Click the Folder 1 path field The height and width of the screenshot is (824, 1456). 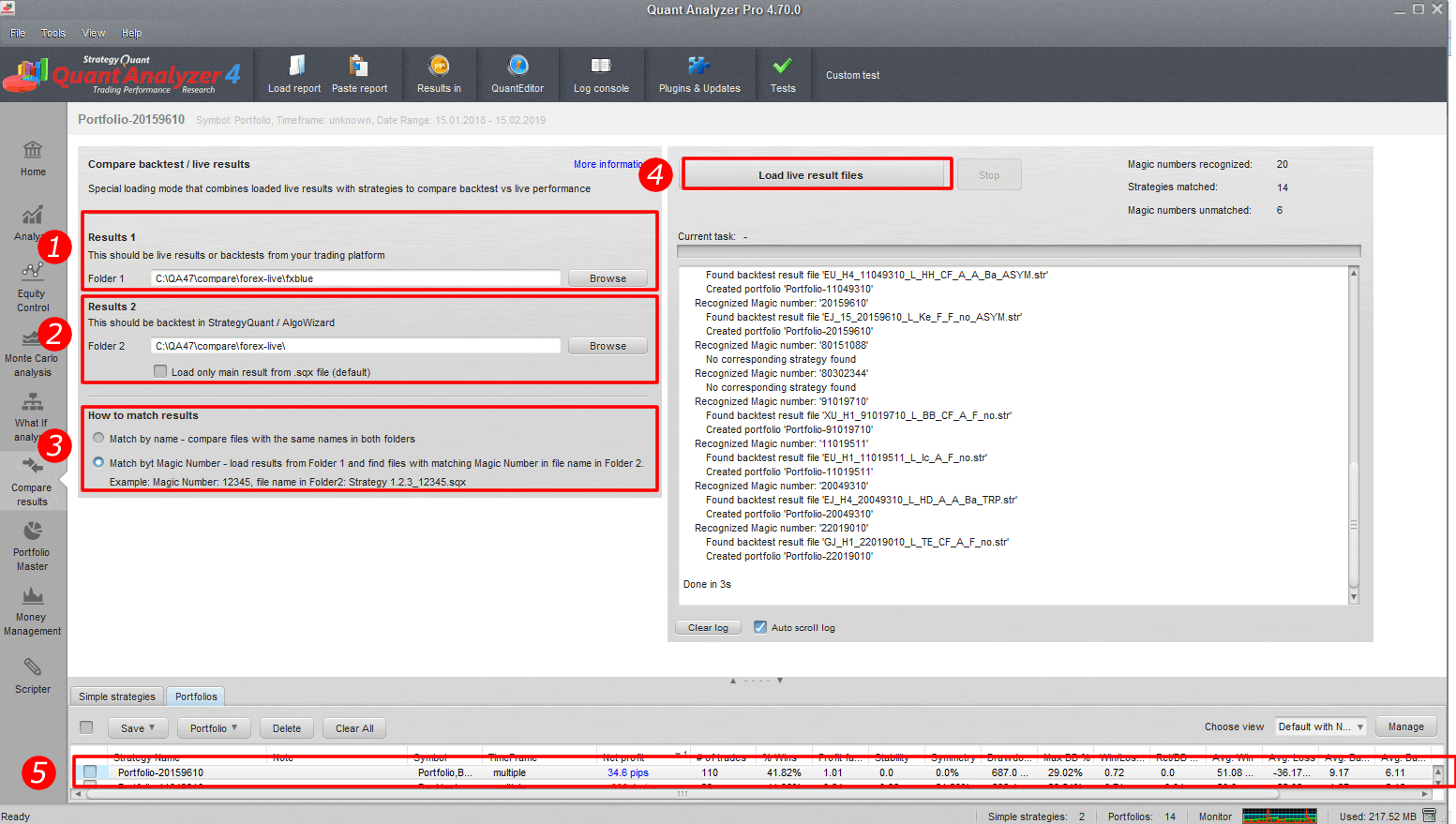[356, 278]
